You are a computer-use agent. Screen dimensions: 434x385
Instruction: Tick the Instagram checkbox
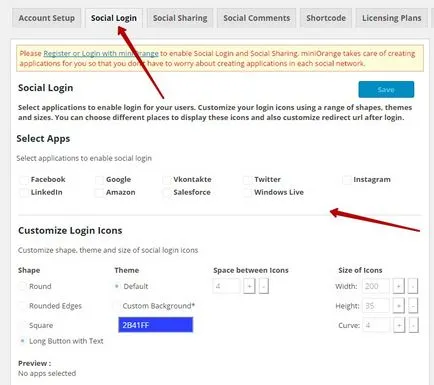(347, 180)
